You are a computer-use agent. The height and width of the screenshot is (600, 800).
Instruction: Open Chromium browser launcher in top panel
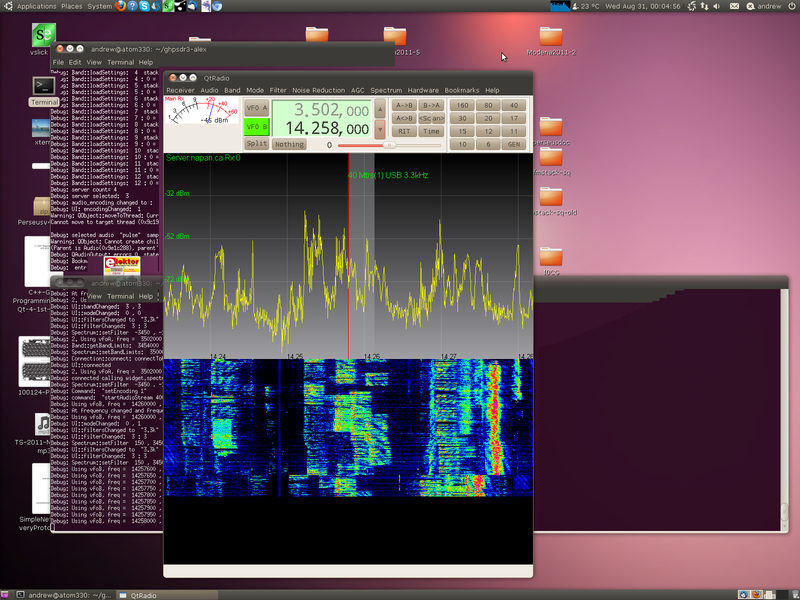[217, 6]
